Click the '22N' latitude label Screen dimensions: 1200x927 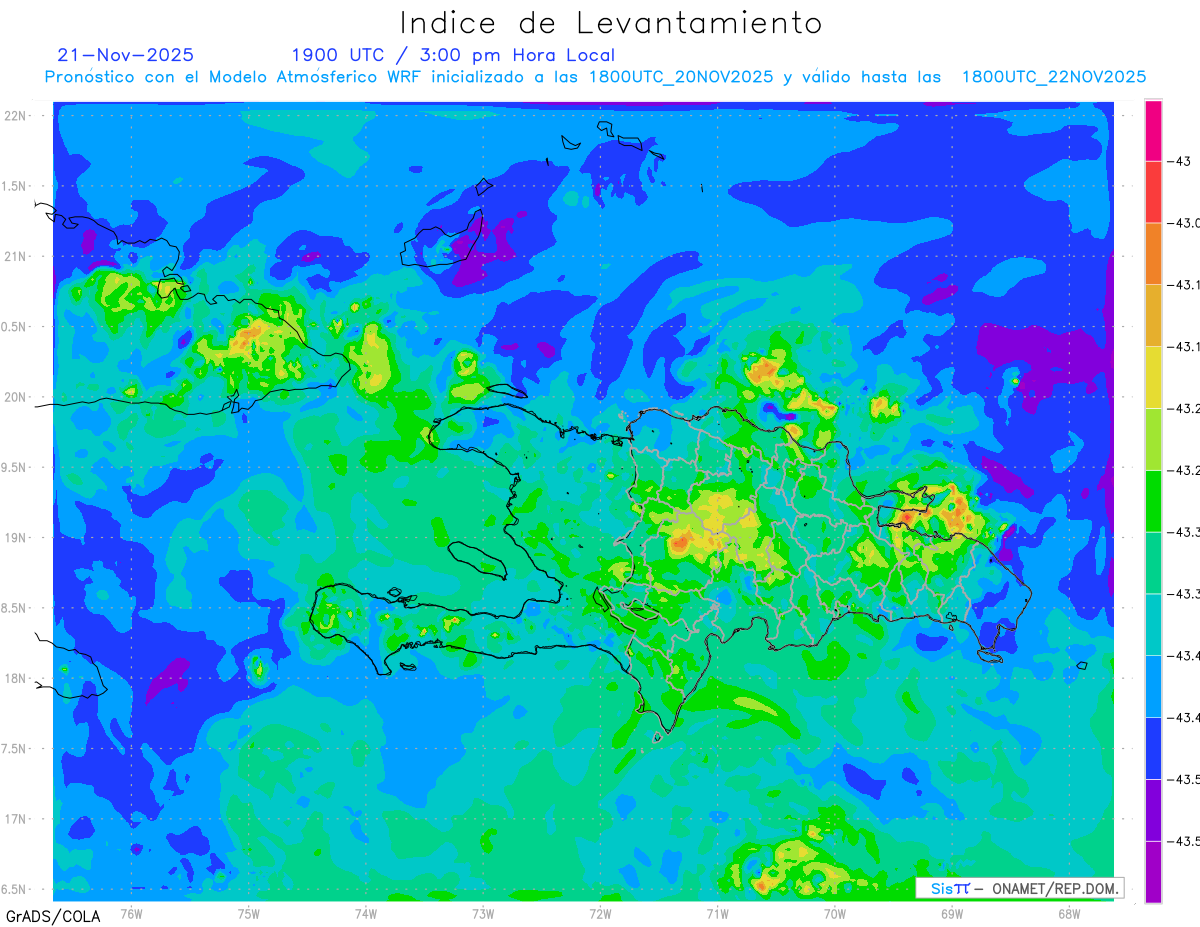[15, 116]
